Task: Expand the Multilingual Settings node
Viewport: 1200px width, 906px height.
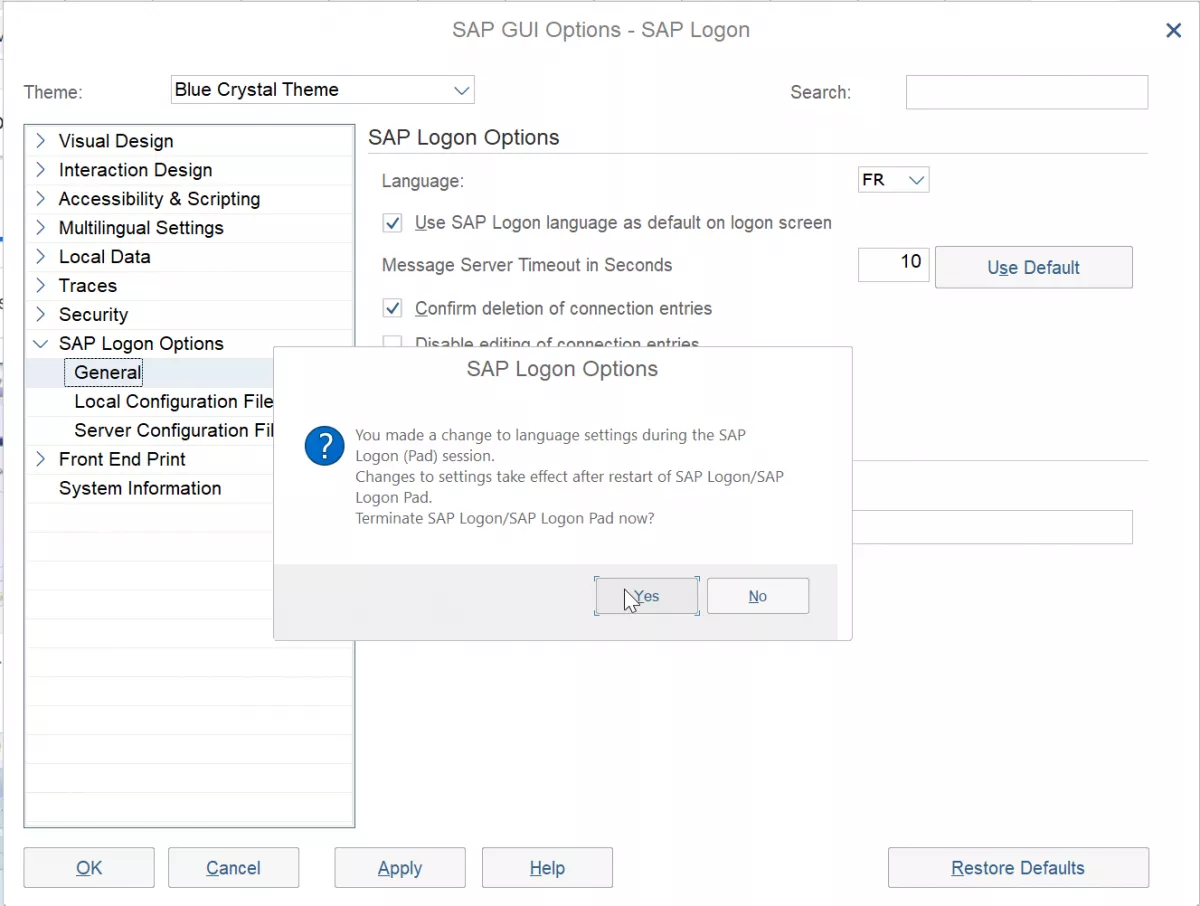Action: pos(40,228)
